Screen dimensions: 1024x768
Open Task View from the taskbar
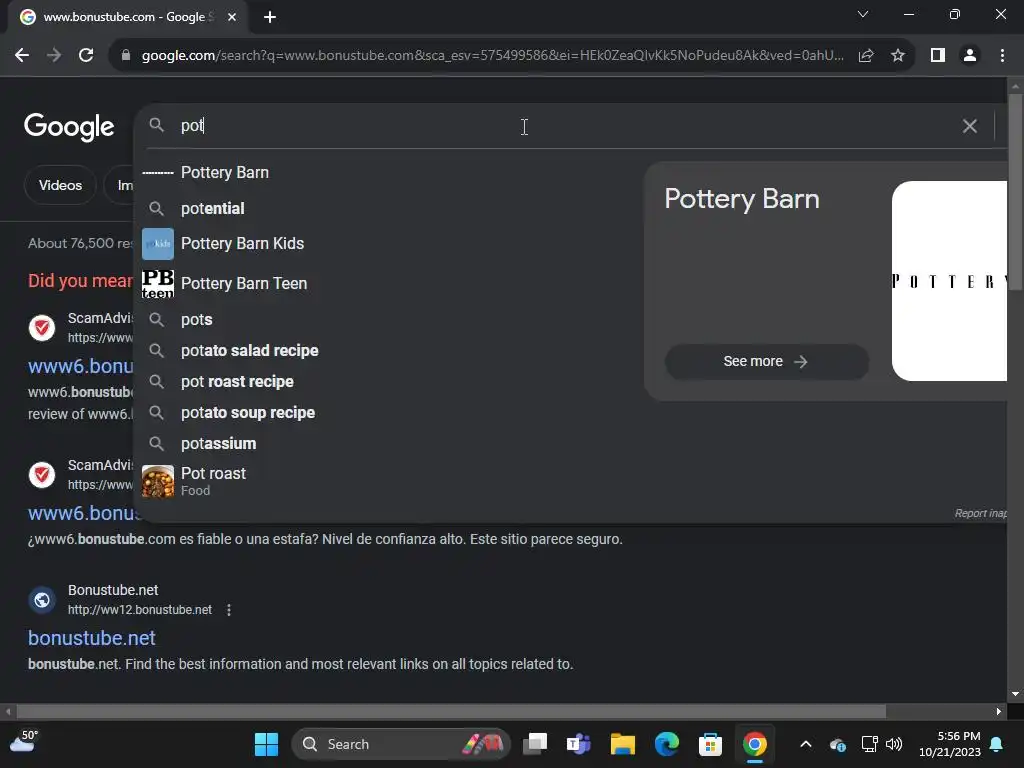(535, 744)
